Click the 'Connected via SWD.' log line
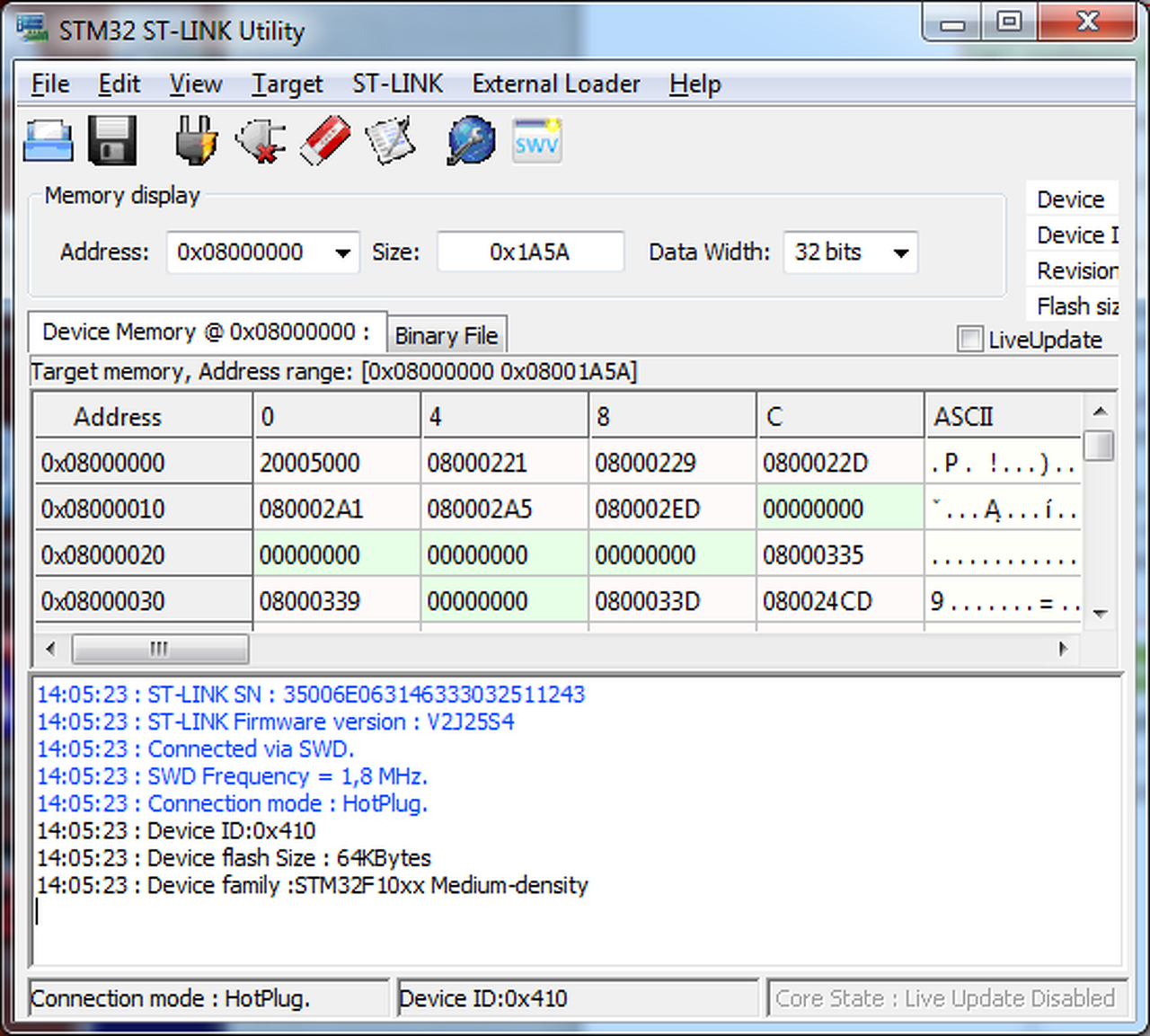Screen dimensions: 1150x1036 (196, 748)
